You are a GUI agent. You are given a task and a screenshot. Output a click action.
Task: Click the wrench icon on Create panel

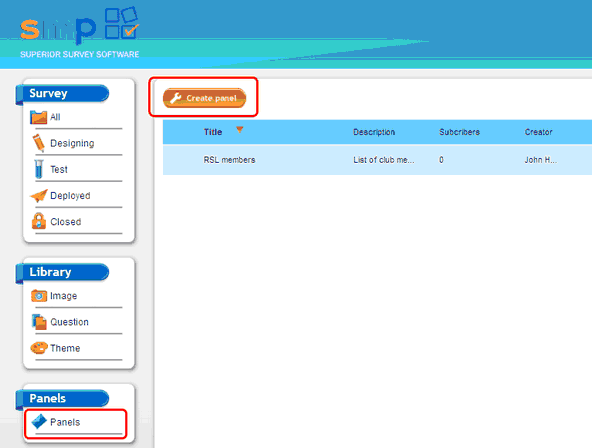click(176, 98)
